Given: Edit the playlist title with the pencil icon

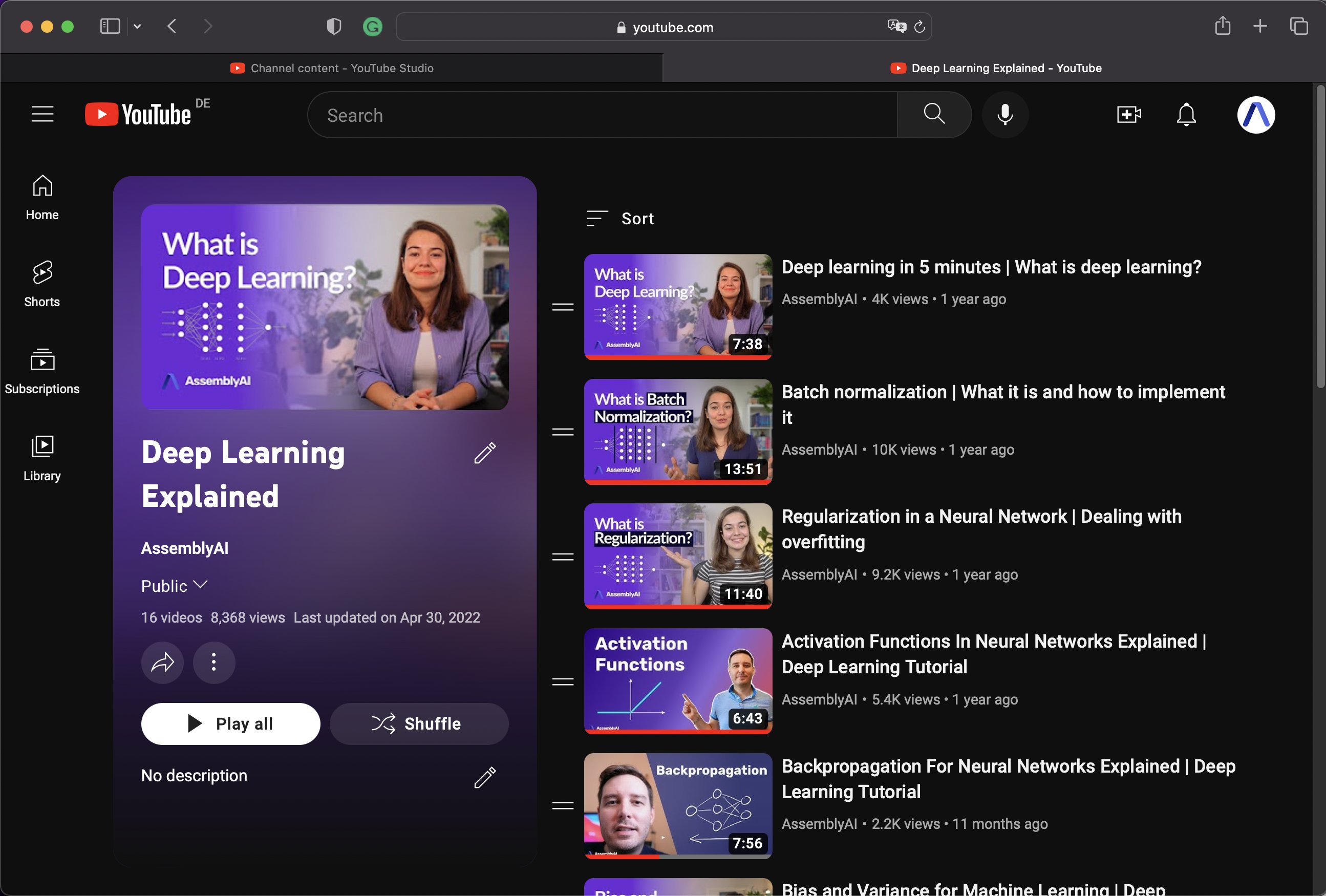Looking at the screenshot, I should [x=485, y=453].
